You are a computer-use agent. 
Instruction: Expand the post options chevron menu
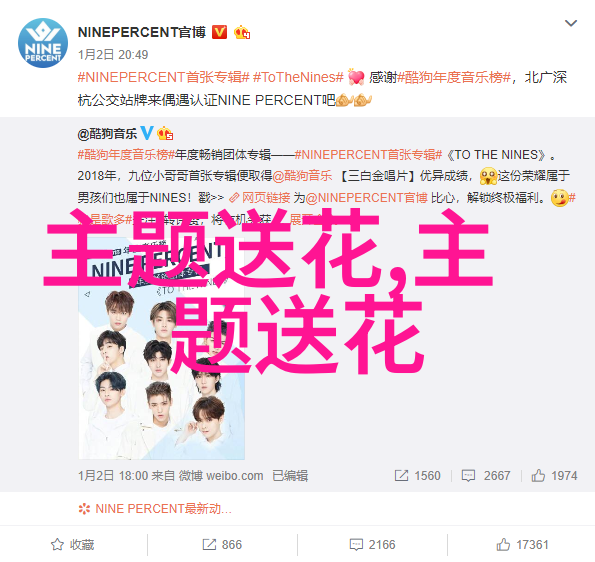pyautogui.click(x=571, y=23)
